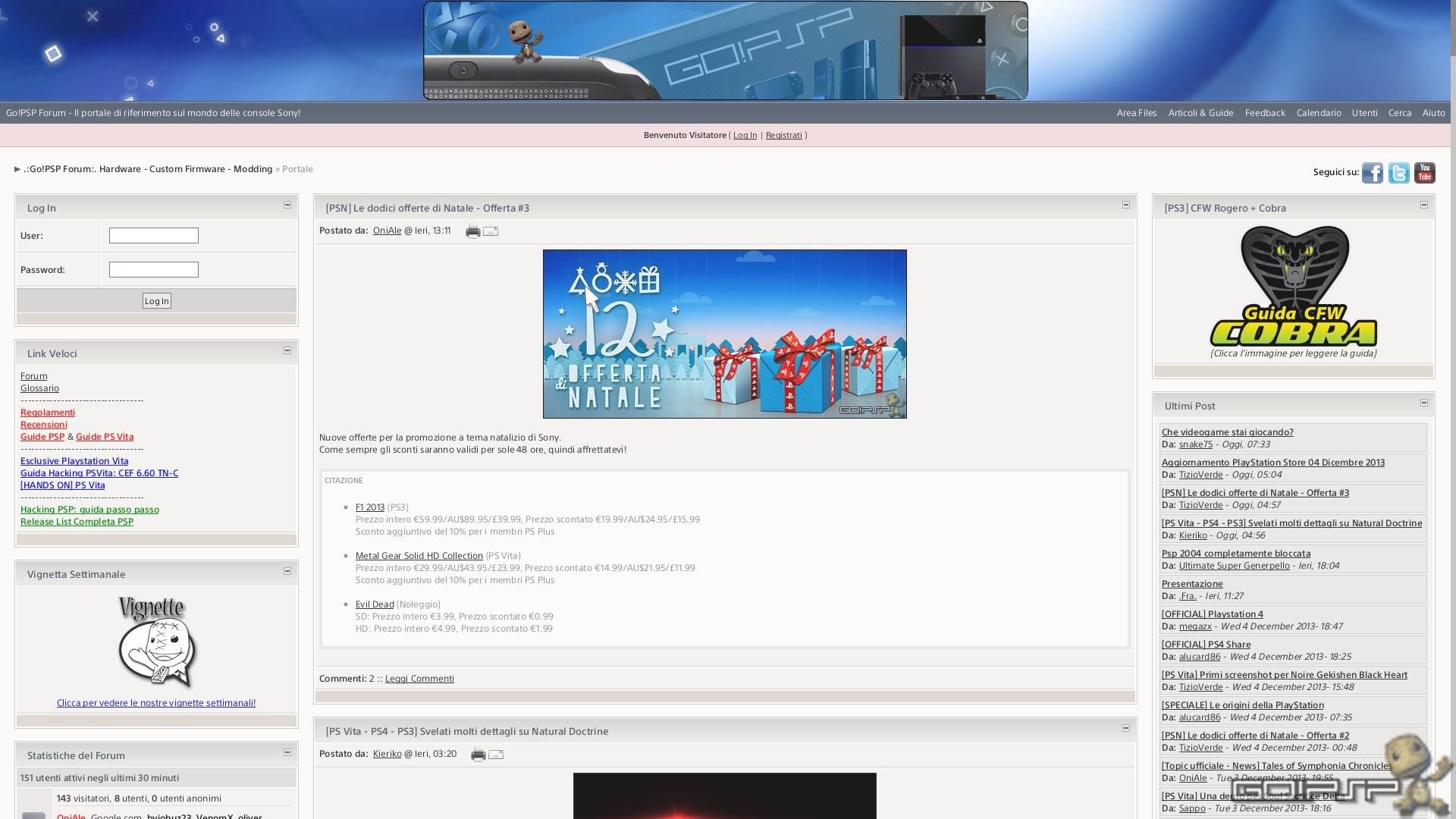Collapse the Natural Doctrine article block
The height and width of the screenshot is (819, 1456).
(x=1126, y=728)
